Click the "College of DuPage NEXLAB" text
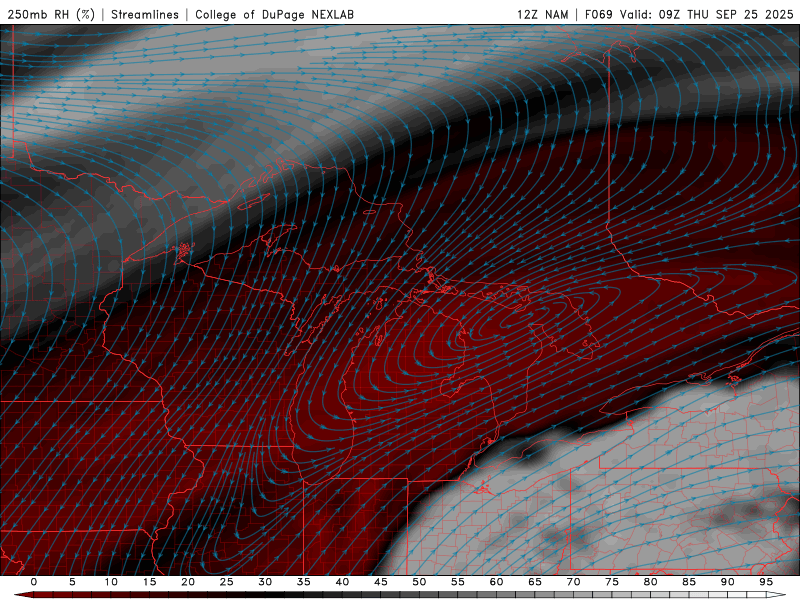 274,14
